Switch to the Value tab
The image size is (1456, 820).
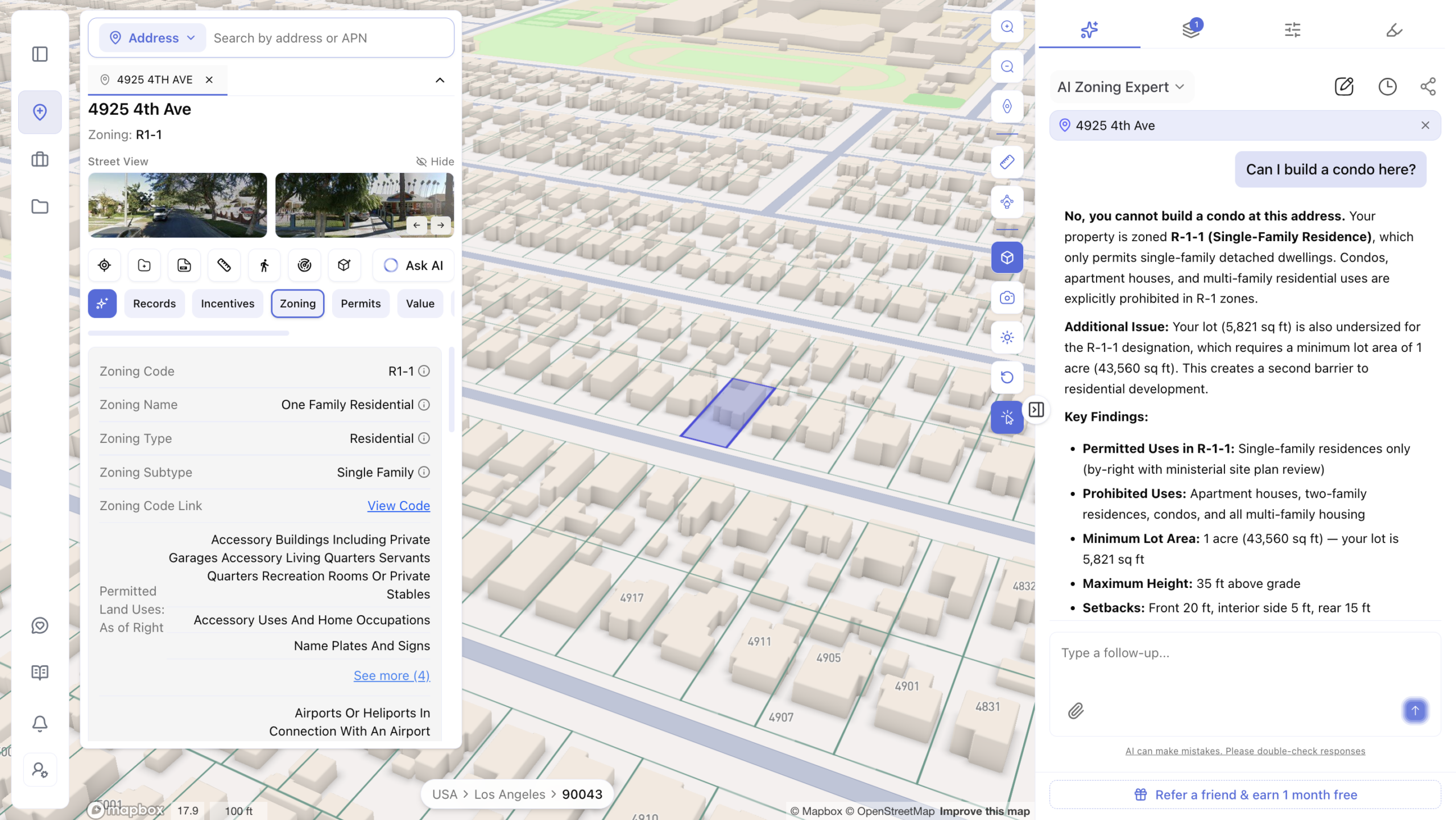(x=420, y=304)
